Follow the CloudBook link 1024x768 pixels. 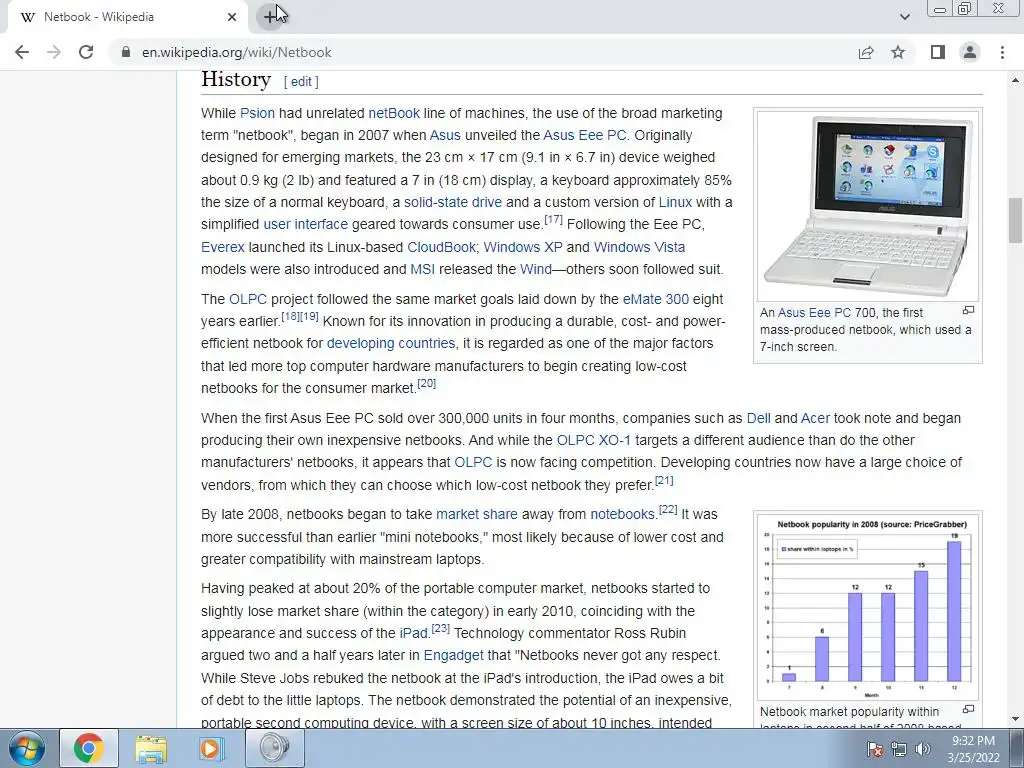click(441, 248)
